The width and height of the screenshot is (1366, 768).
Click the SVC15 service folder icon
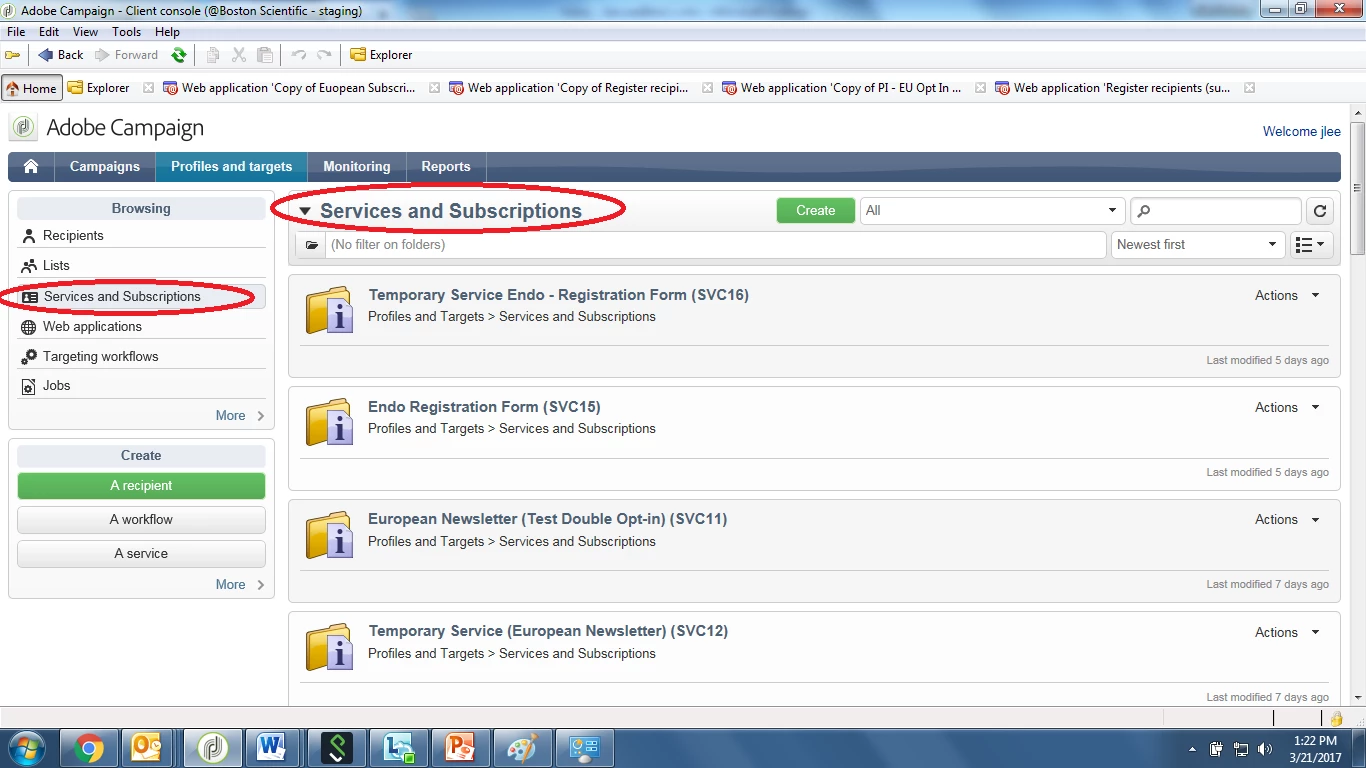tap(329, 422)
